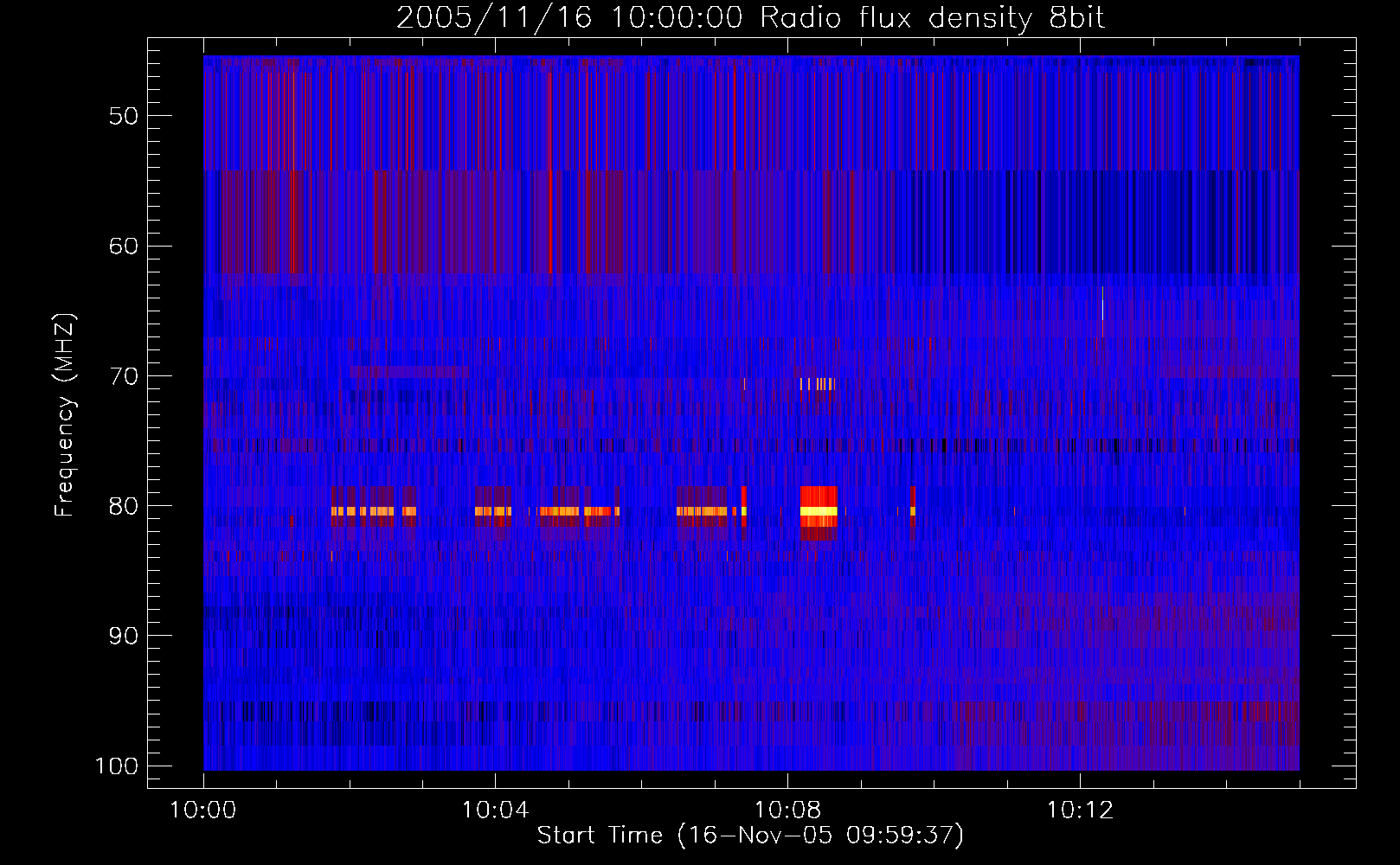Click the yellow stripes near 70 MHz at 10:08

point(817,384)
